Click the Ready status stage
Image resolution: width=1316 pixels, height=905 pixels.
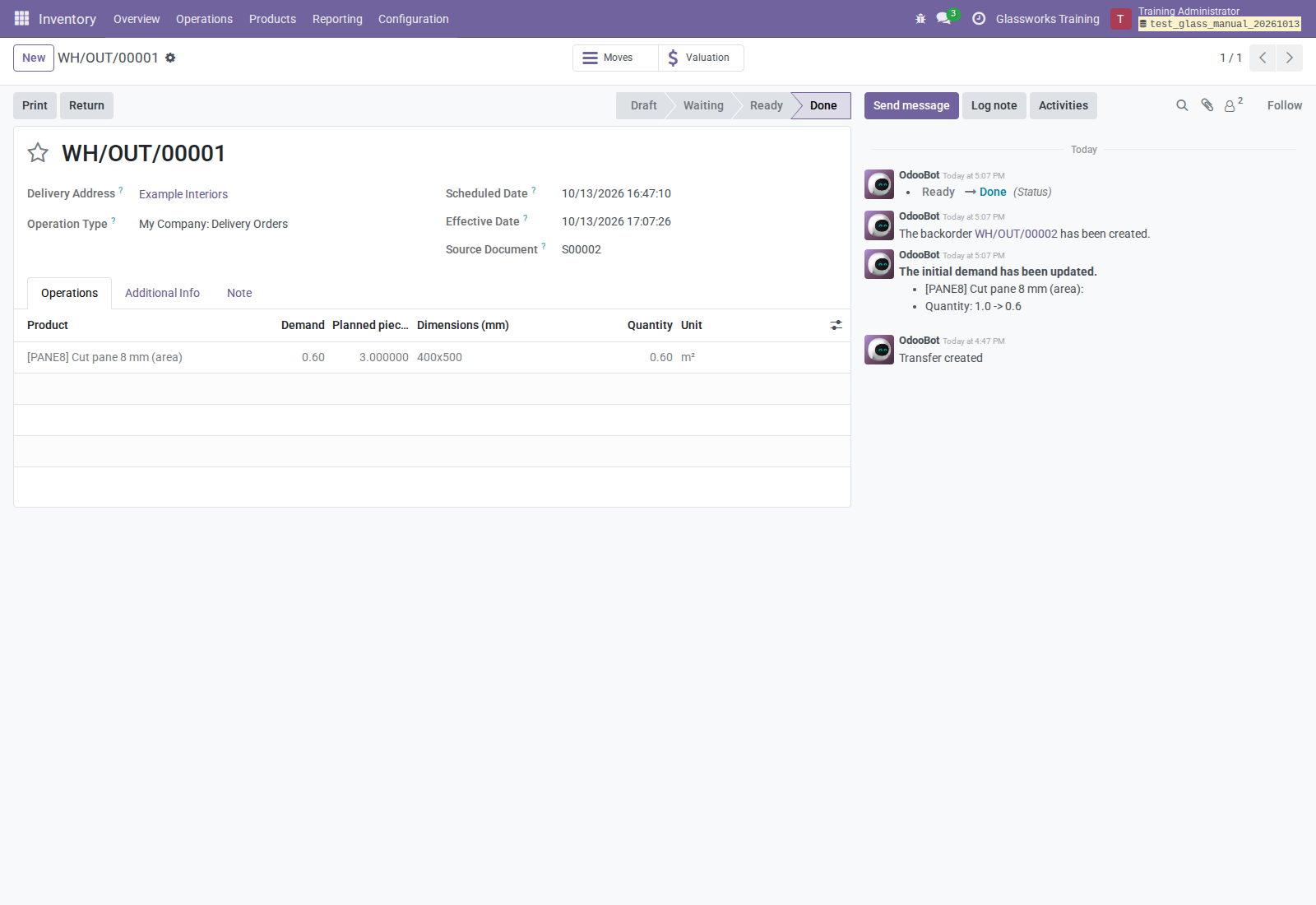[766, 105]
